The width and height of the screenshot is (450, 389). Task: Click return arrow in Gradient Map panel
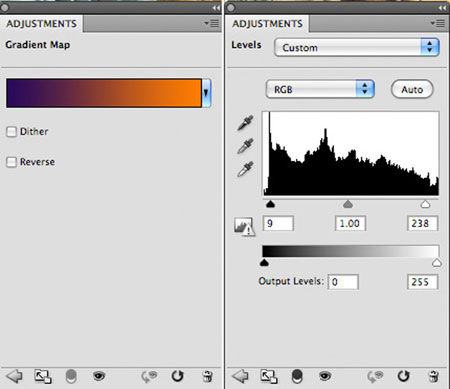[x=14, y=376]
